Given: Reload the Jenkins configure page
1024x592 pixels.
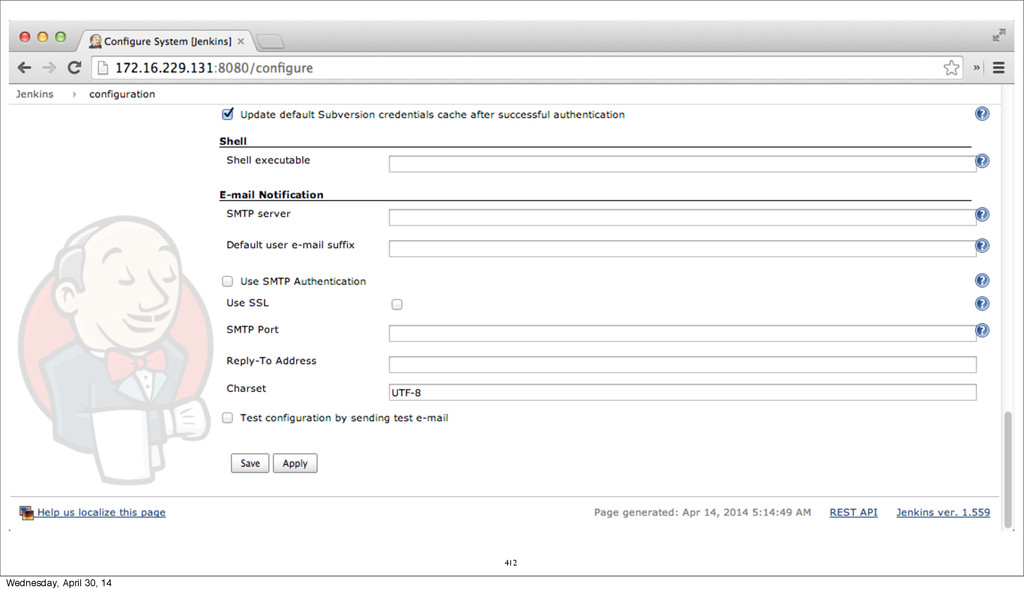Looking at the screenshot, I should [74, 67].
